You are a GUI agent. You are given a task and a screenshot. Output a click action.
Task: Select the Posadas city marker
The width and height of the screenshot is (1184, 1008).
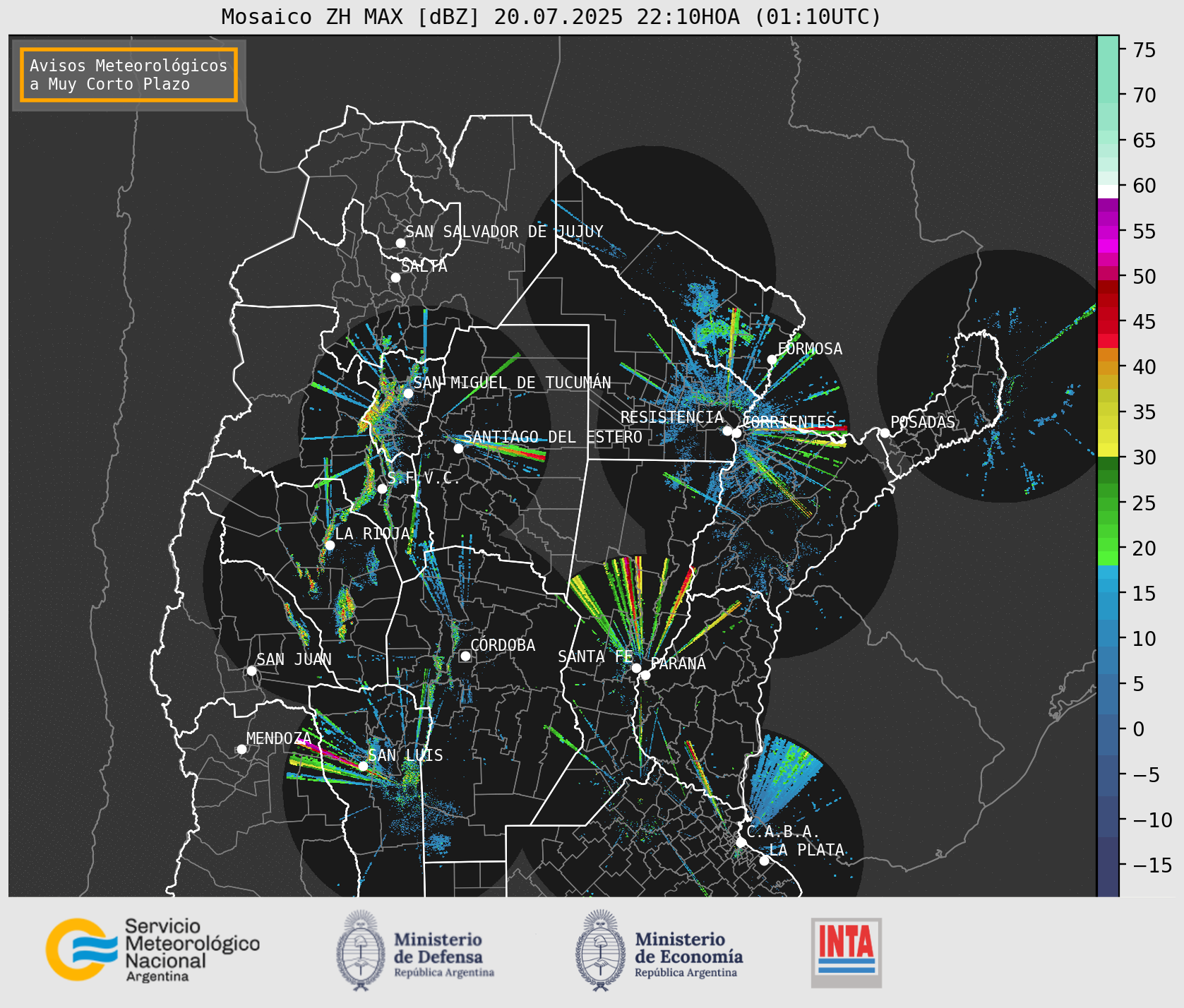[x=885, y=433]
